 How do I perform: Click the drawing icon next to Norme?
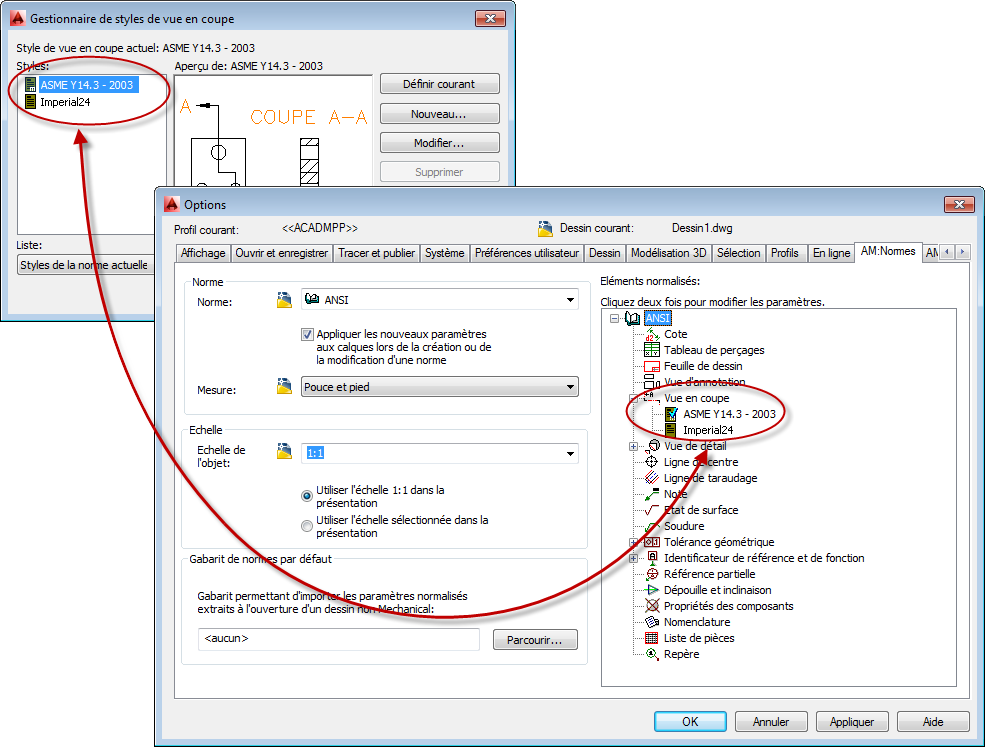[x=285, y=300]
